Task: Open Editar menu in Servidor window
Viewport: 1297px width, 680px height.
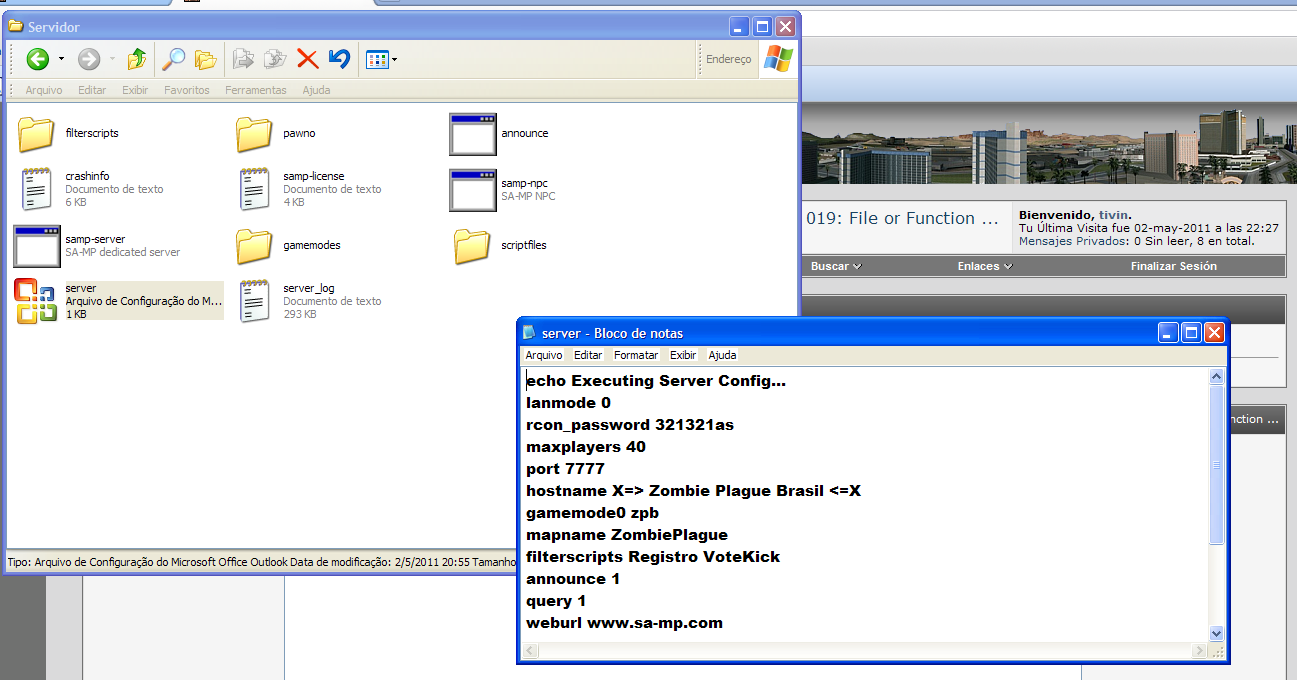Action: coord(92,90)
